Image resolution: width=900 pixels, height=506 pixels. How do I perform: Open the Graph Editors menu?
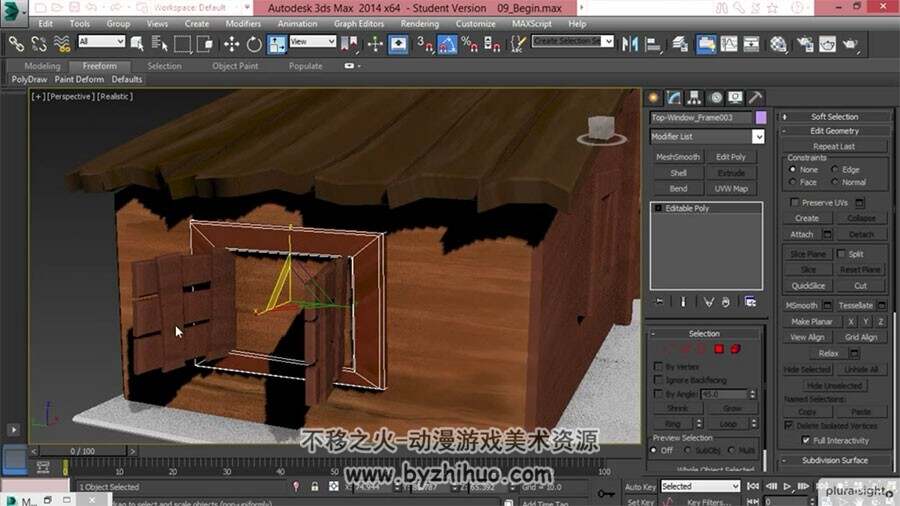359,24
